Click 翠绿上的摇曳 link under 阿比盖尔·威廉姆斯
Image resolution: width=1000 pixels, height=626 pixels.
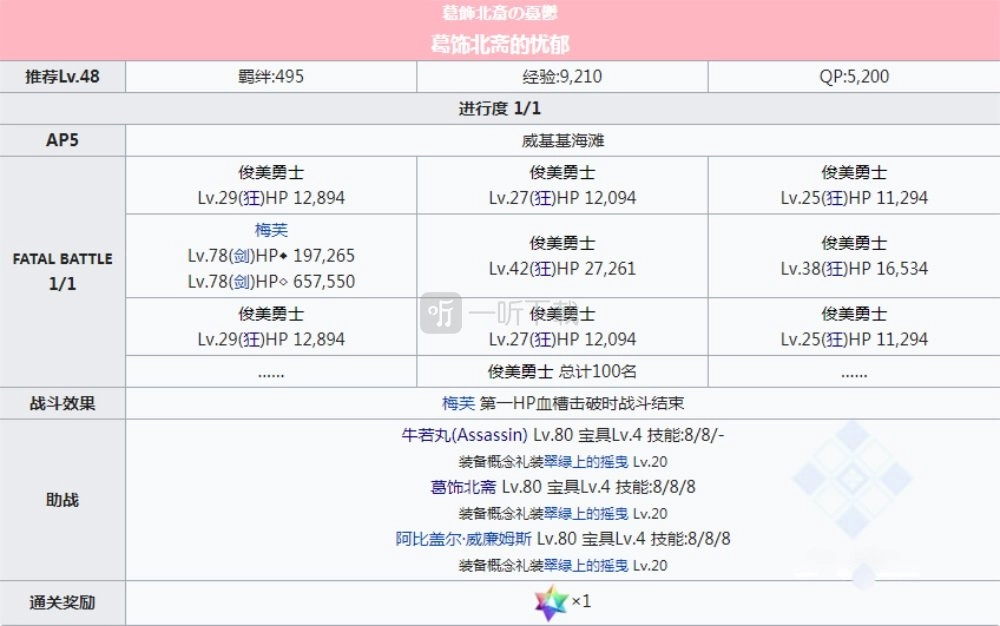(x=586, y=565)
